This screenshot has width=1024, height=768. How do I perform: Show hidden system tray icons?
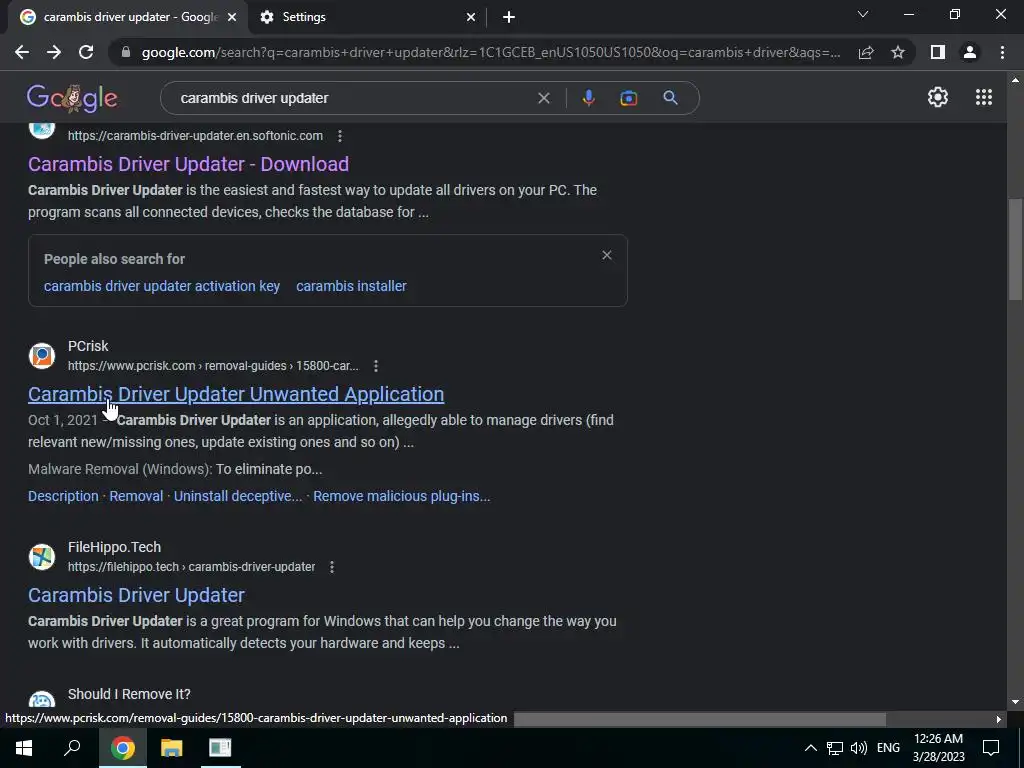[810, 748]
